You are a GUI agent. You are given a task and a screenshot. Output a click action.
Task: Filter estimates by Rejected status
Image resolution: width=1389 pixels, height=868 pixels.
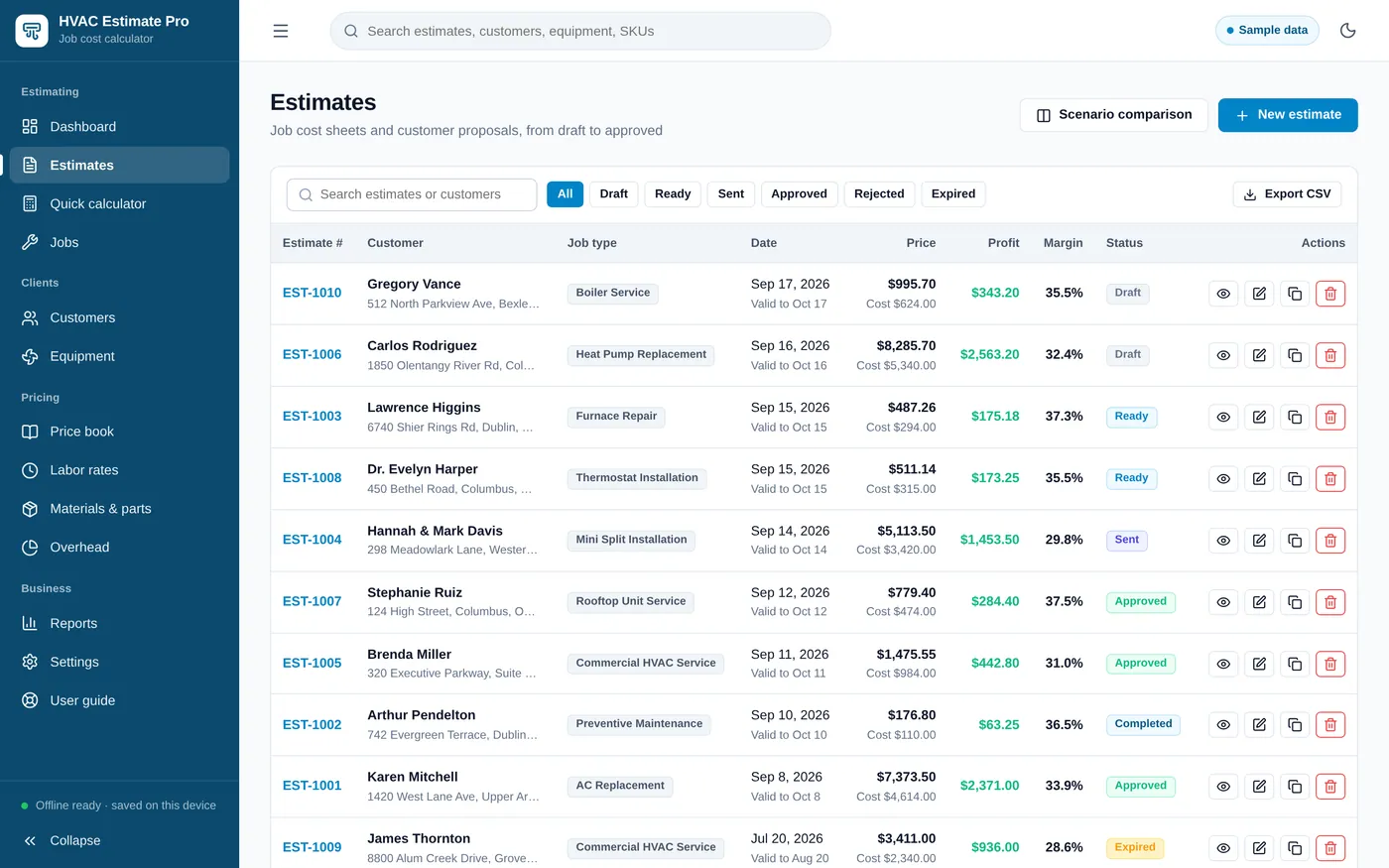879,194
